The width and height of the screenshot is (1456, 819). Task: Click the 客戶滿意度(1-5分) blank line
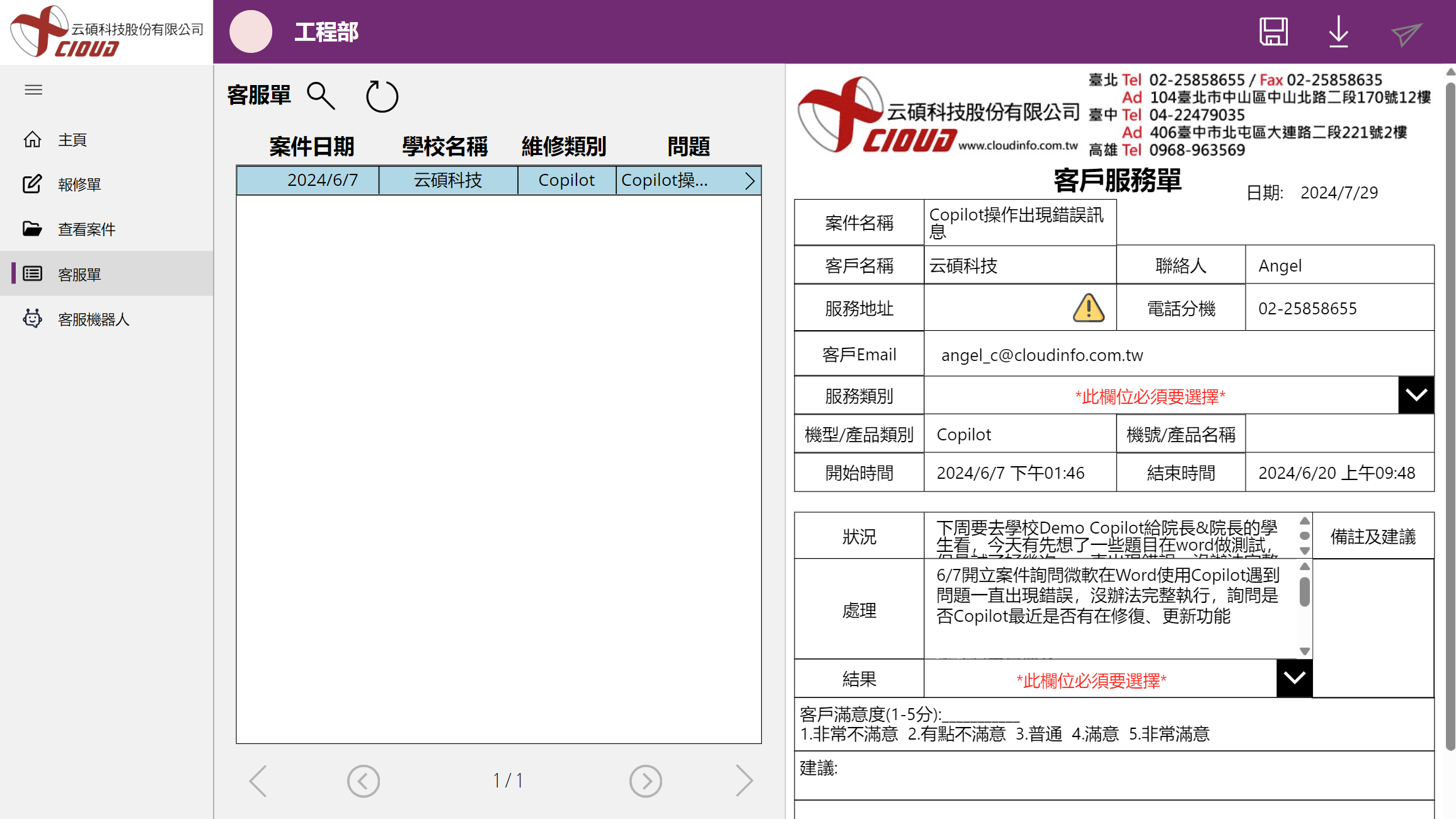(x=980, y=716)
